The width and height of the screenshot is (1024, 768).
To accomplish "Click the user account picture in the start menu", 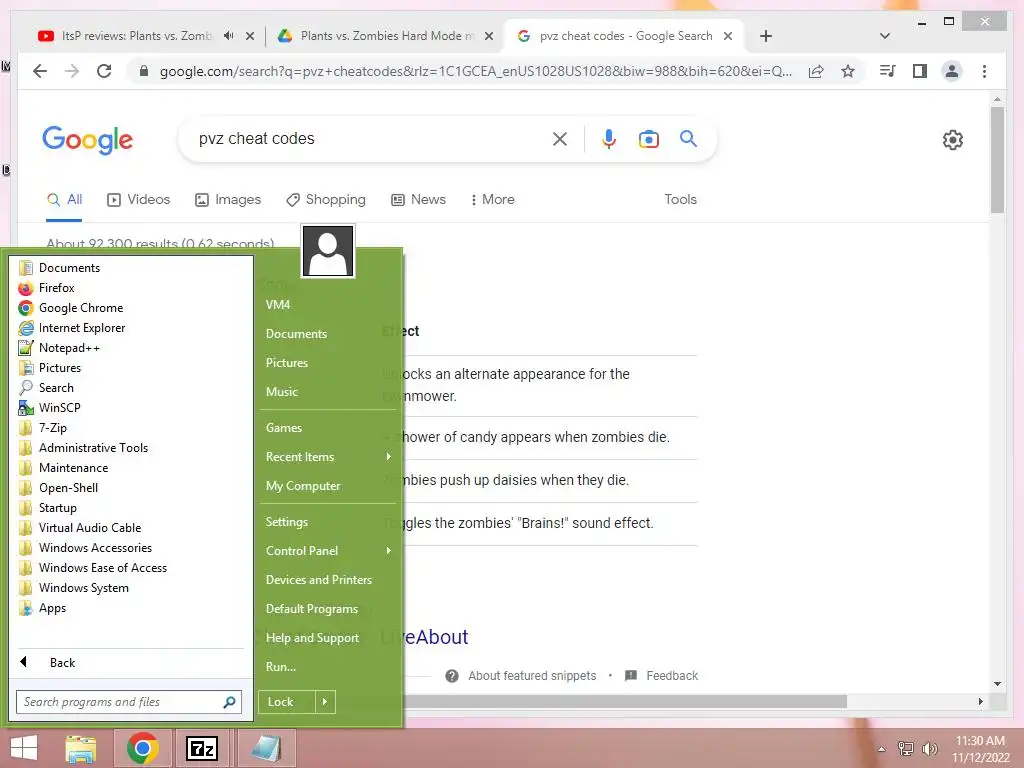I will [328, 251].
